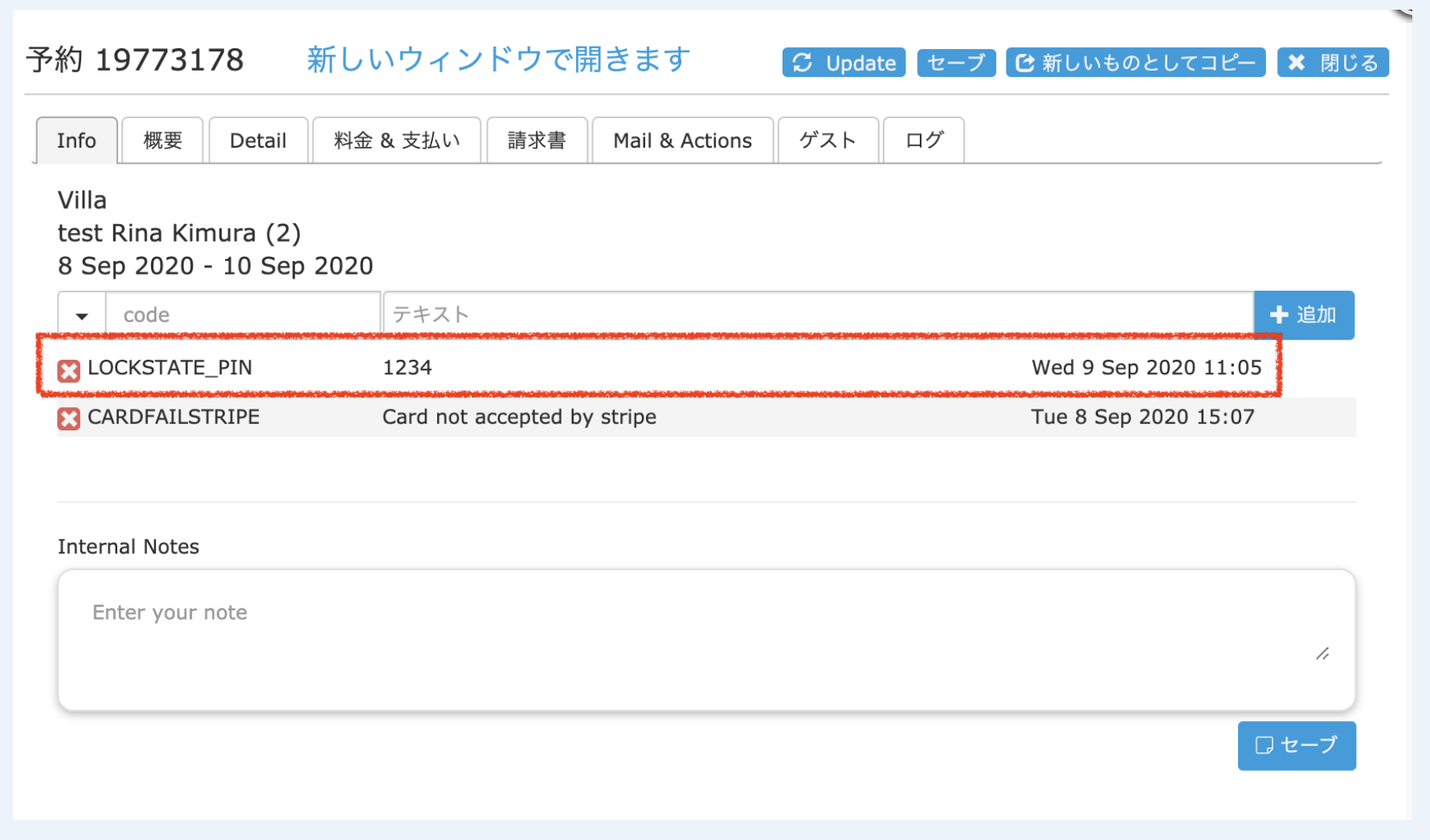1430x840 pixels.
Task: Delete the LOCKSTATE_PIN info code entry
Action: (69, 370)
